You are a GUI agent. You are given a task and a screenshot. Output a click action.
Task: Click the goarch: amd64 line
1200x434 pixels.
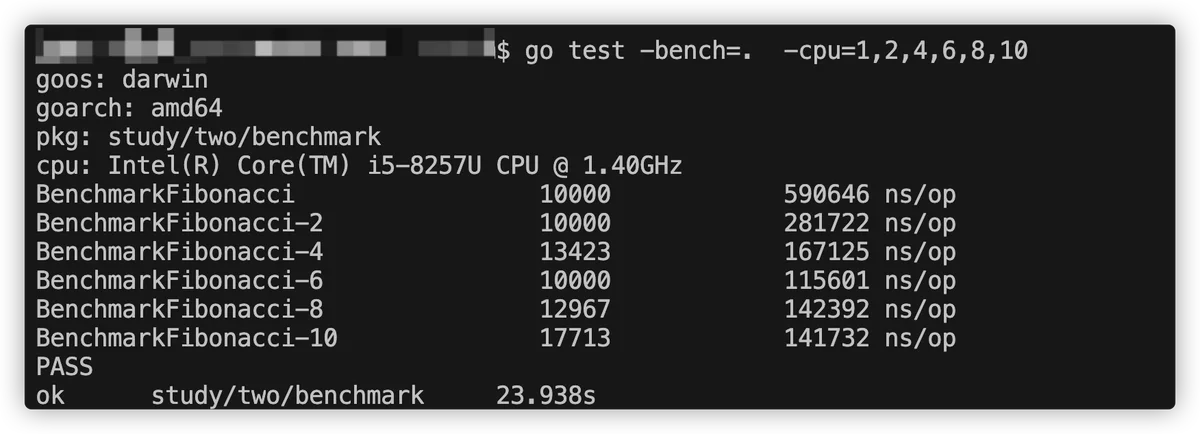129,108
